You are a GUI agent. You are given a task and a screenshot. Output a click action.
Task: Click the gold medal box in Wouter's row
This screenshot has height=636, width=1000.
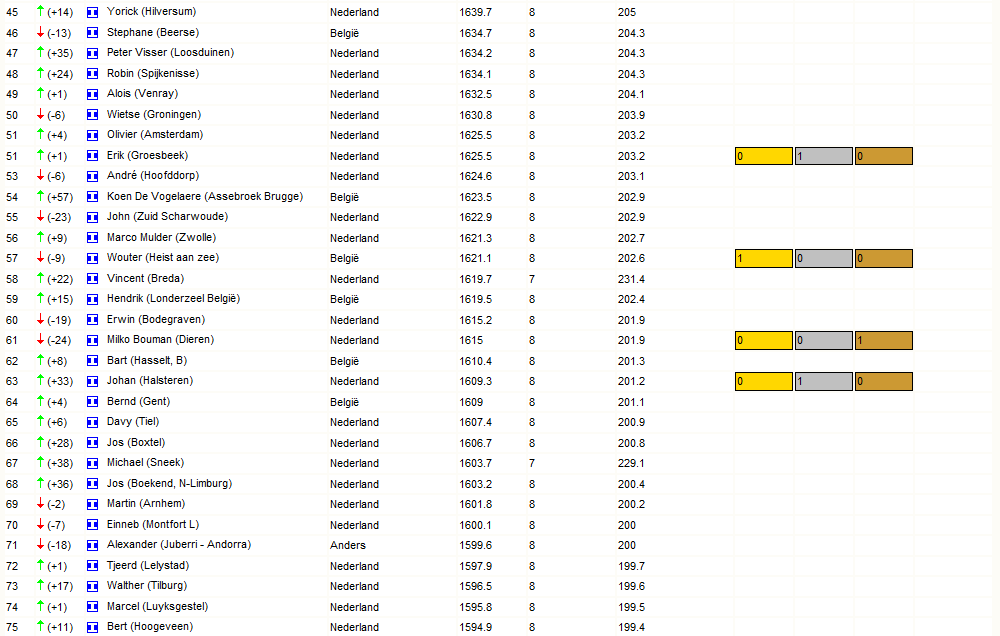point(763,258)
